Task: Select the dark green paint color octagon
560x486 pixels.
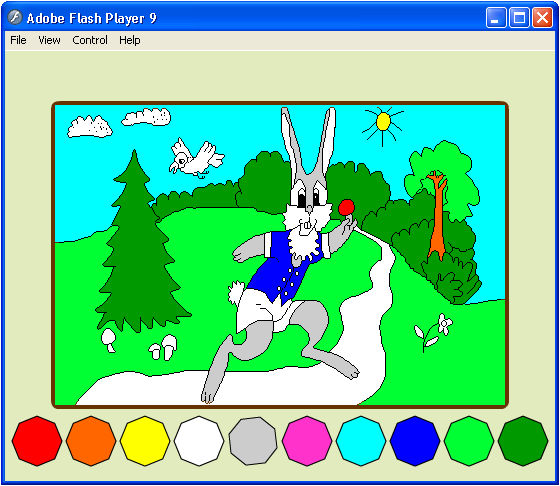Action: 523,441
